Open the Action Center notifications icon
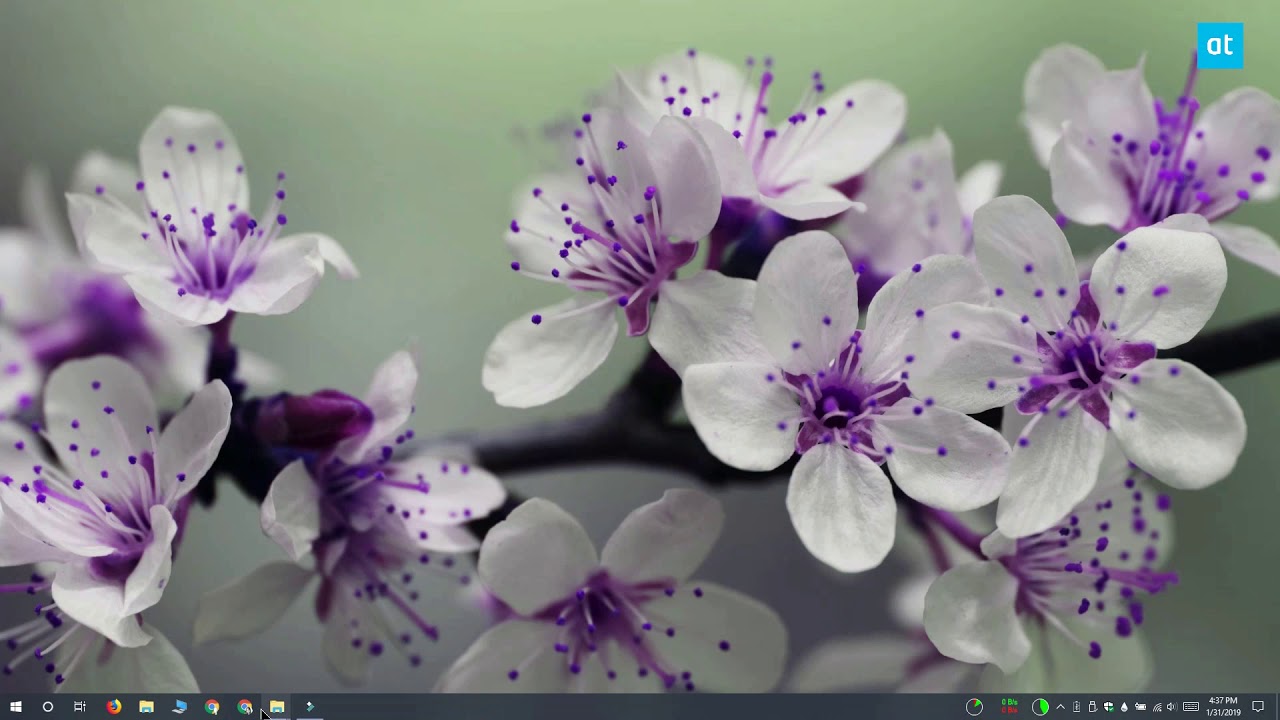1280x720 pixels. pyautogui.click(x=1258, y=707)
